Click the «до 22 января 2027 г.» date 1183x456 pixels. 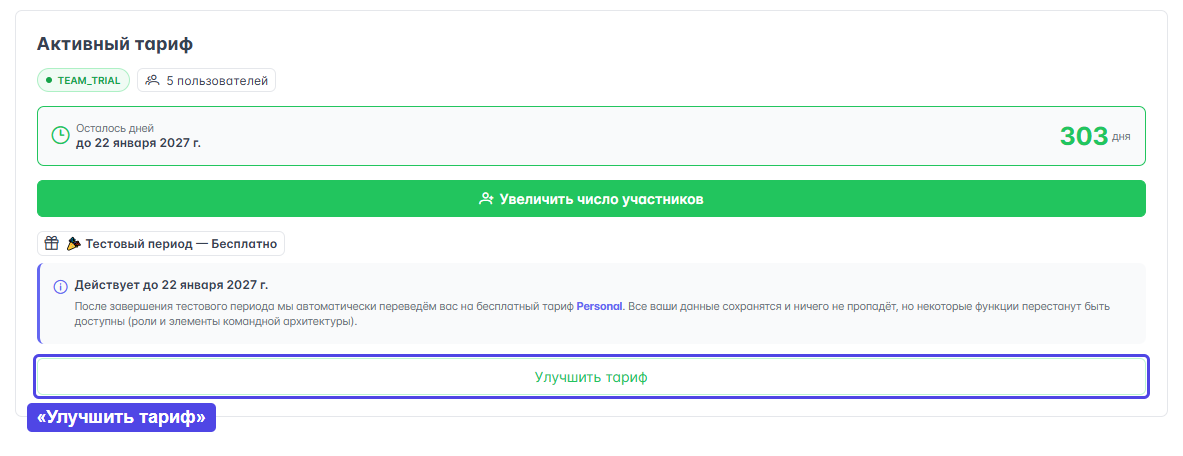pos(138,143)
